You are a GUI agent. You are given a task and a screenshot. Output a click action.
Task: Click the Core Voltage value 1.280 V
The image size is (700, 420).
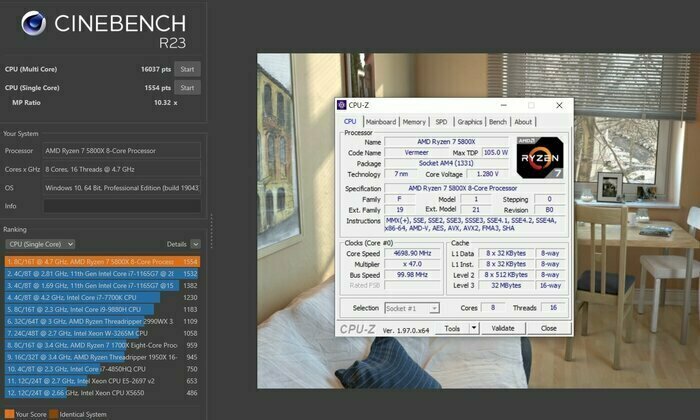pyautogui.click(x=488, y=174)
